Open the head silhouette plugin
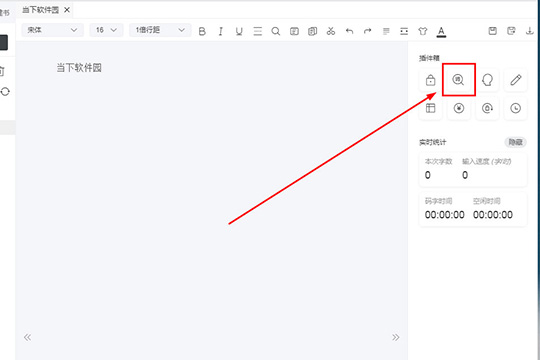The width and height of the screenshot is (540, 360). click(x=487, y=80)
